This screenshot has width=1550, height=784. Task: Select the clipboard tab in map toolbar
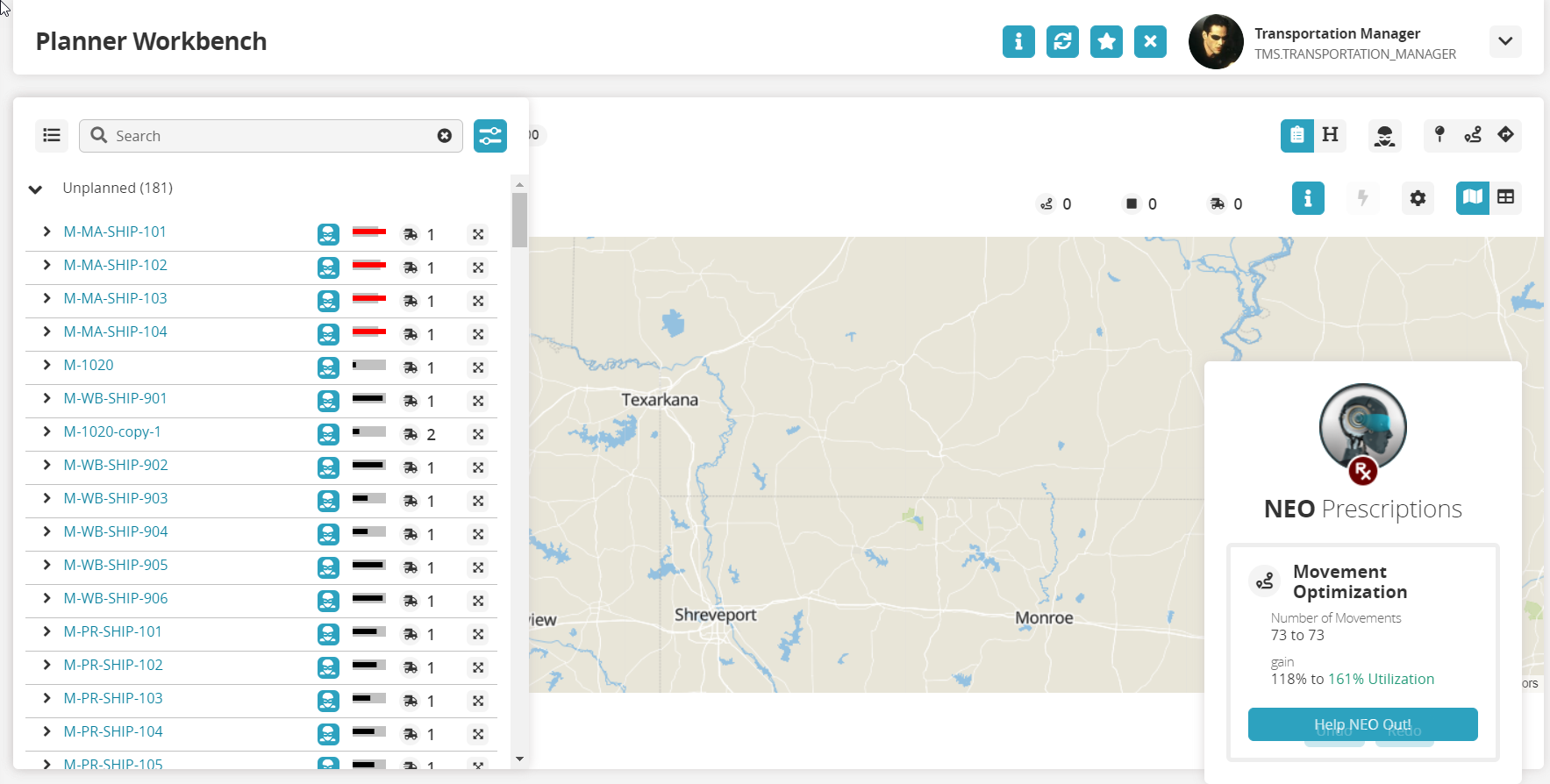[1296, 135]
